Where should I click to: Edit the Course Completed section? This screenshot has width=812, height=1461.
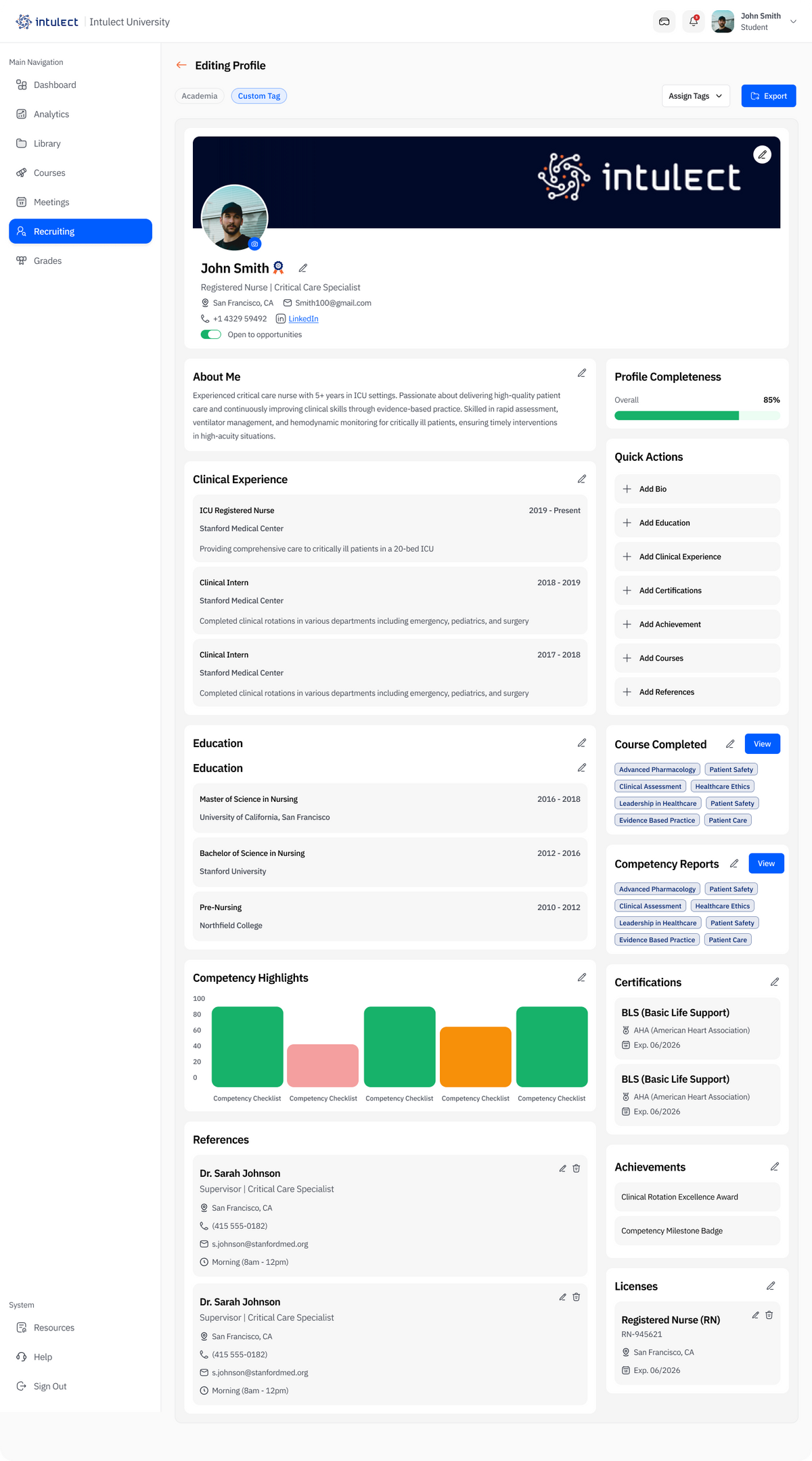730,744
